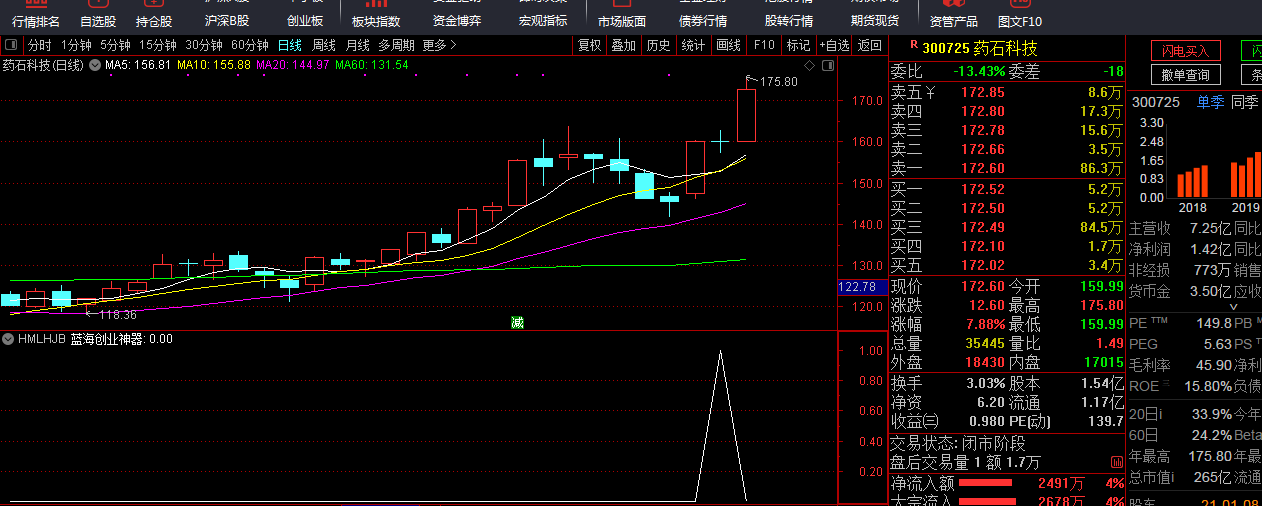
Task: Expand the 更多 periods menu
Action: [439, 45]
